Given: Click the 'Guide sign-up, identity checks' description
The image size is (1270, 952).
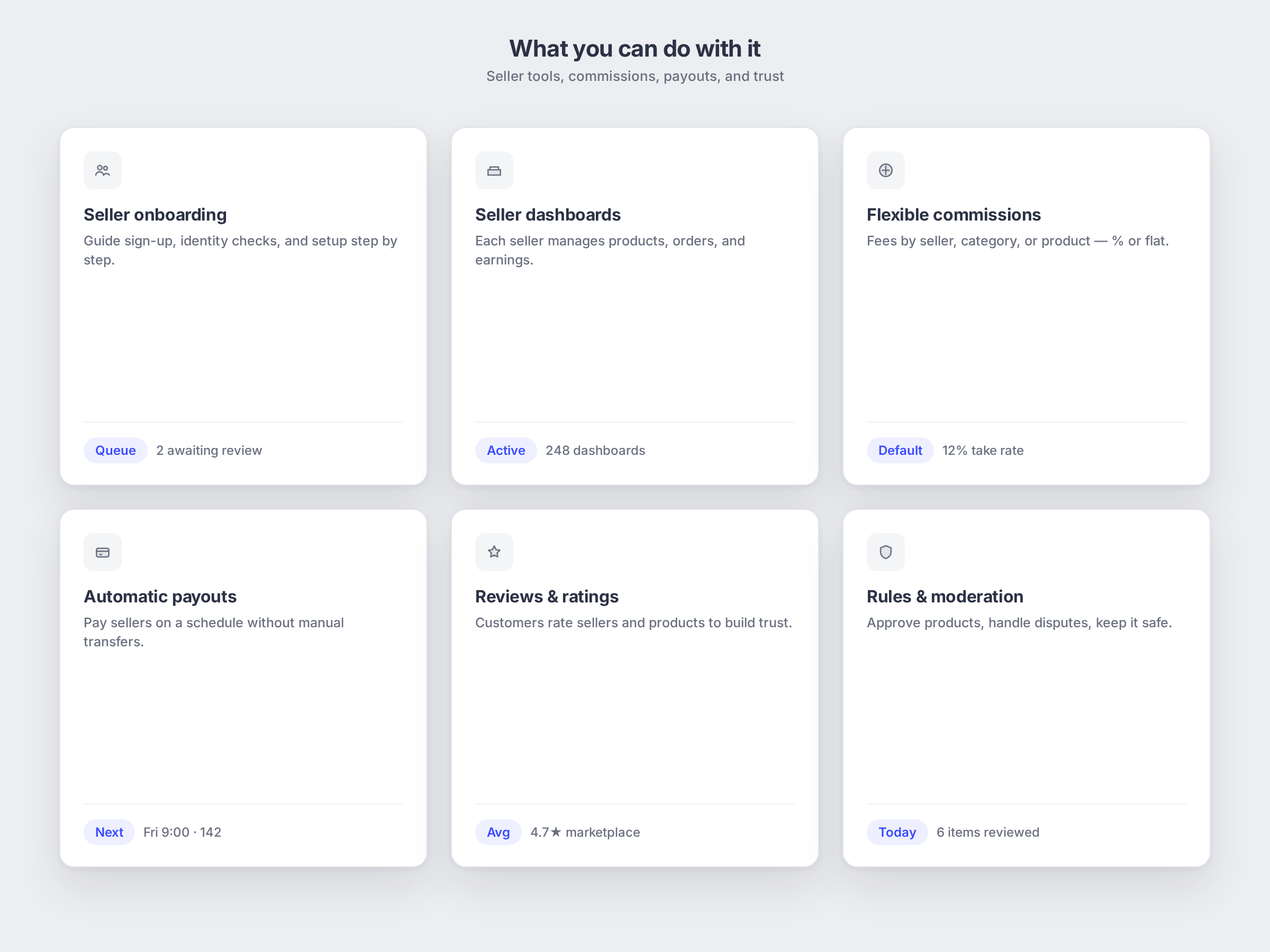Looking at the screenshot, I should [241, 250].
